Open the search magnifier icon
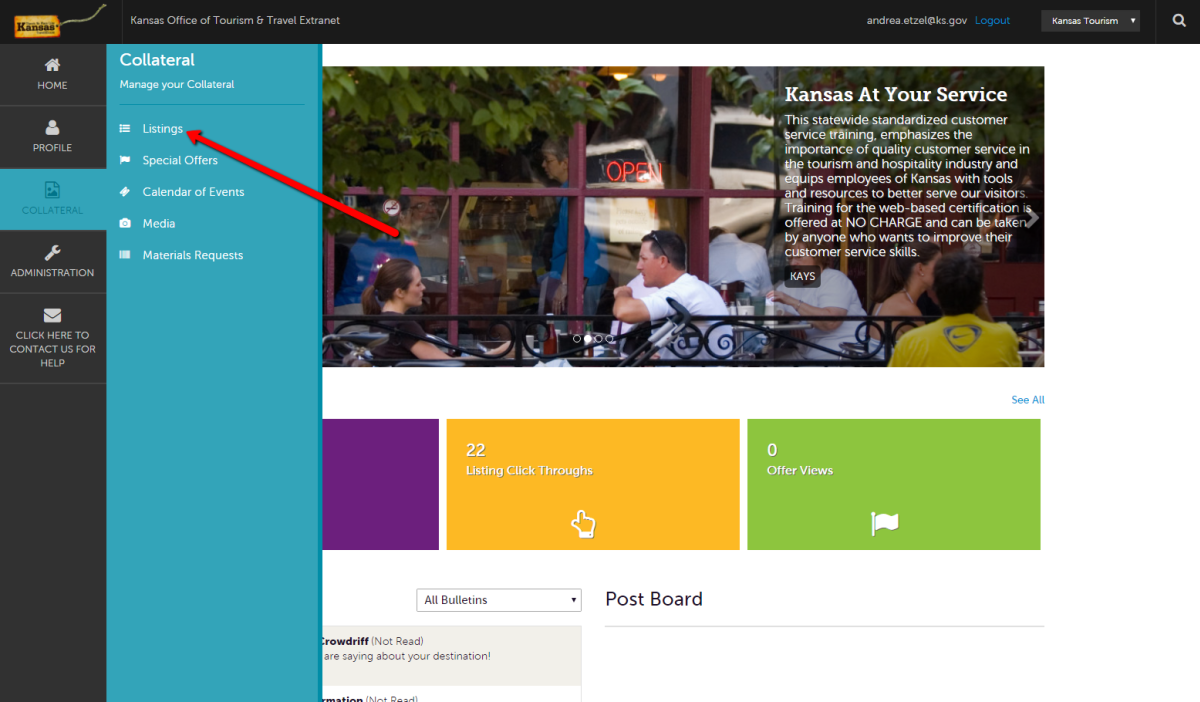 point(1178,21)
